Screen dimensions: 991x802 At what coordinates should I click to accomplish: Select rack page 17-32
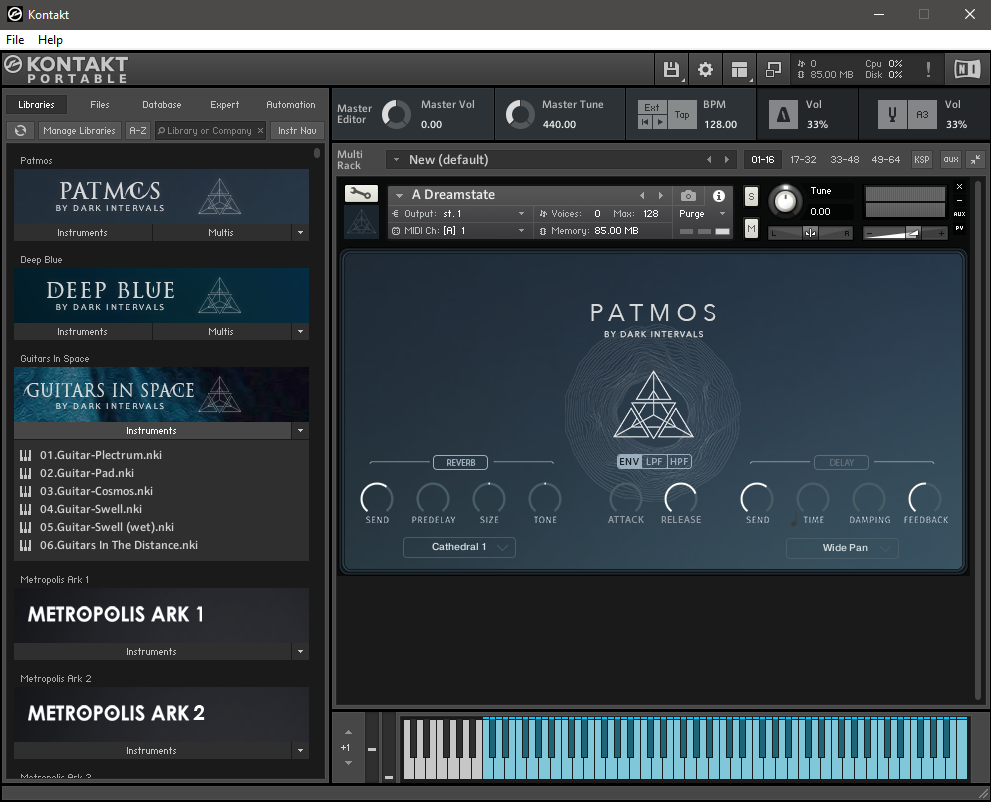803,160
